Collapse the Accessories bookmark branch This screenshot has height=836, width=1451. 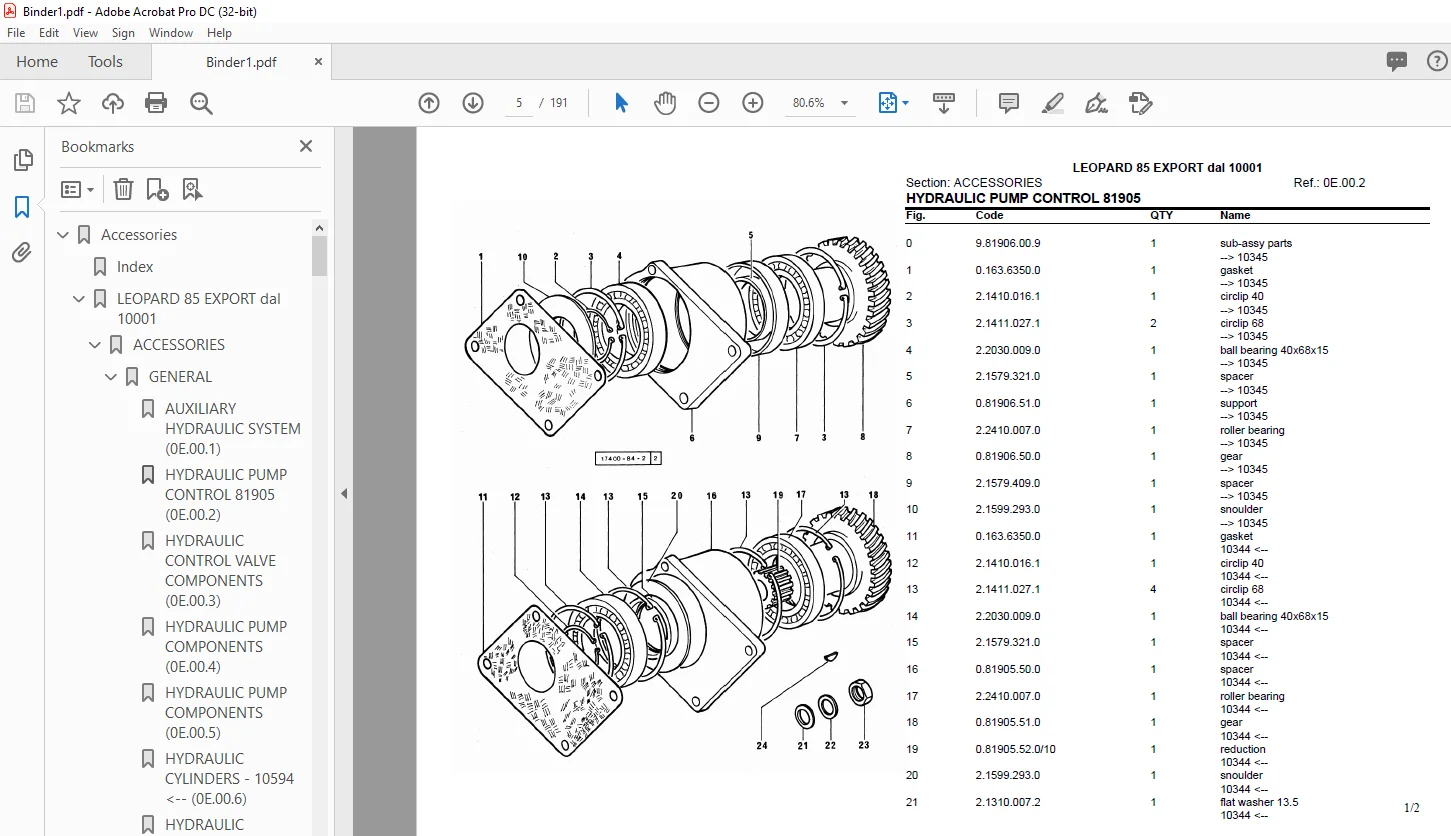(63, 235)
